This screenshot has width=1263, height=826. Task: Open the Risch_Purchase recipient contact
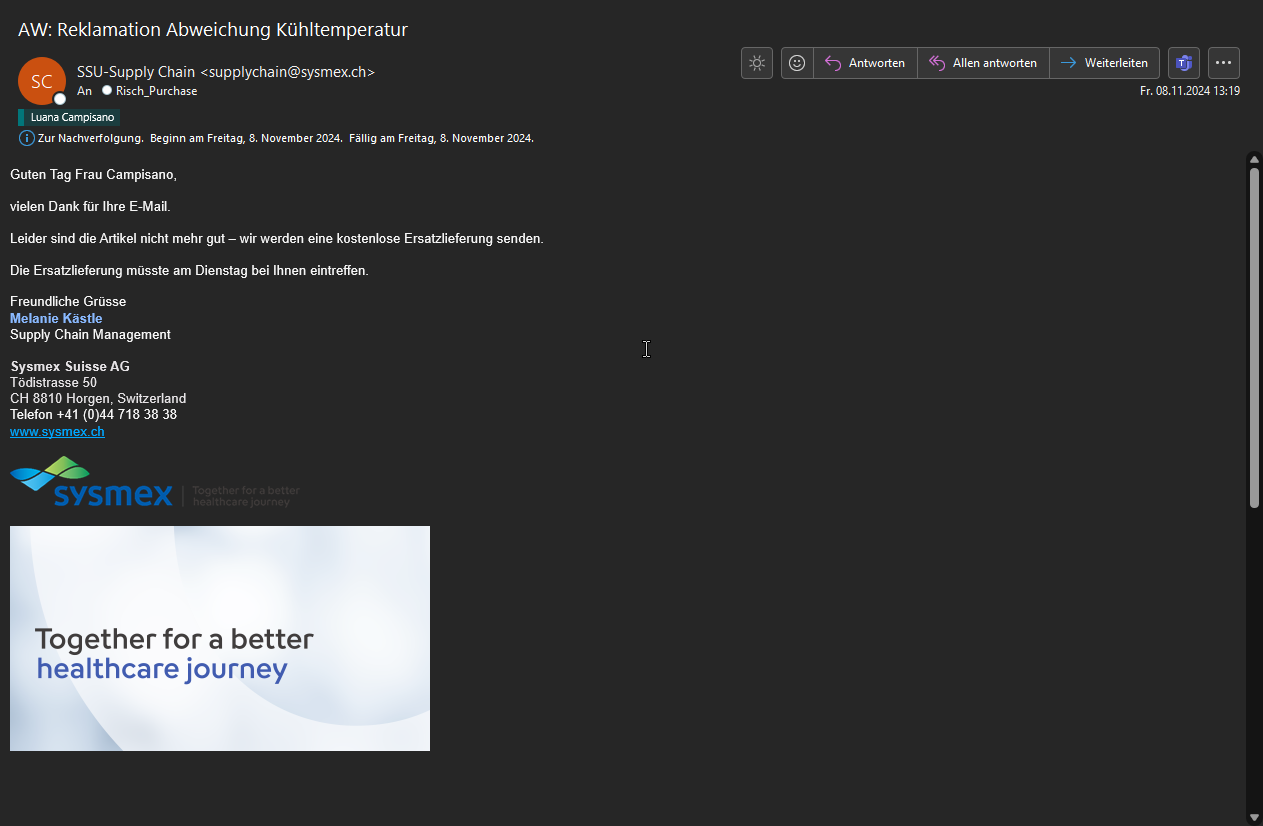[x=156, y=91]
